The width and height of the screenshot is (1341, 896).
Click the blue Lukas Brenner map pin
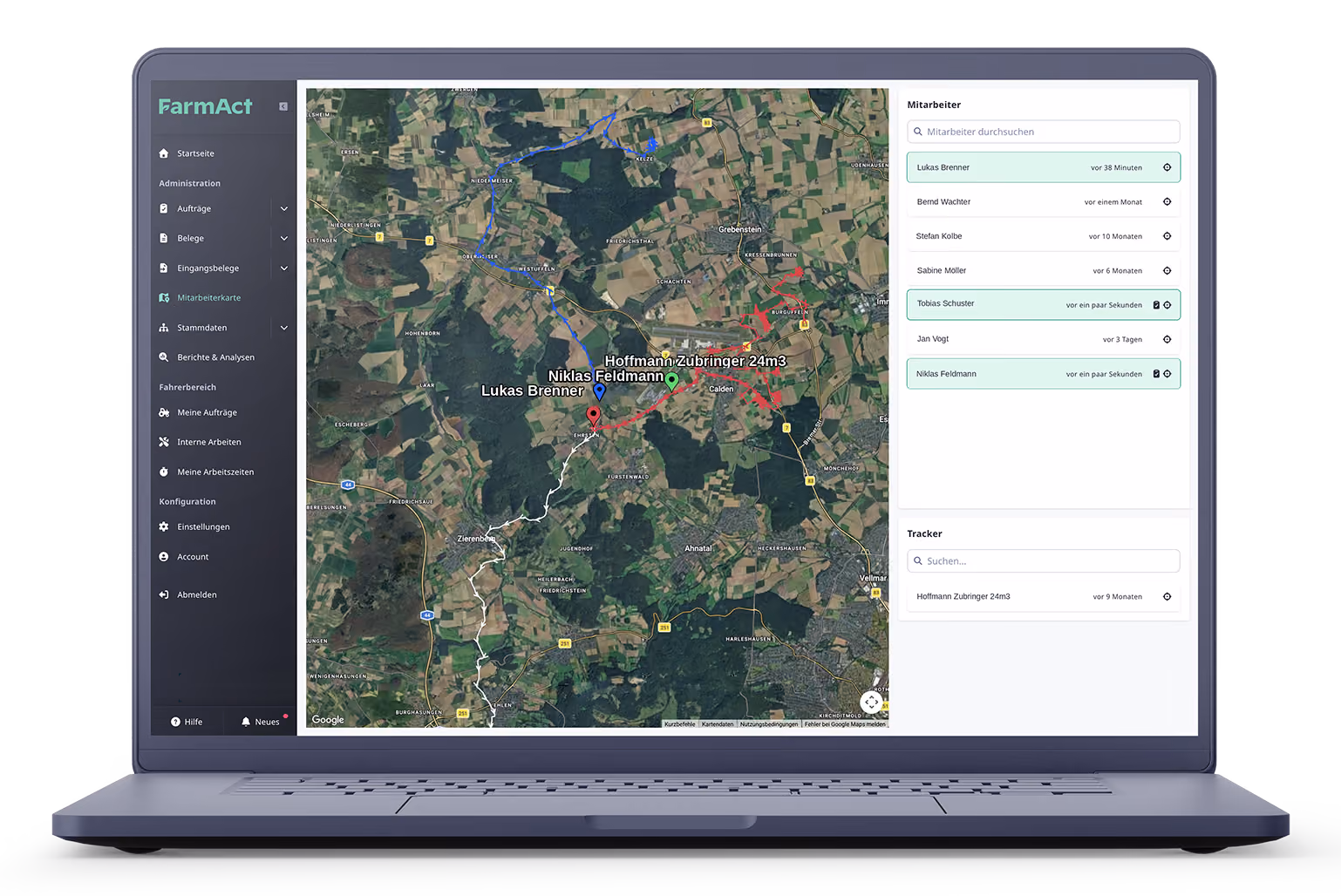click(600, 392)
